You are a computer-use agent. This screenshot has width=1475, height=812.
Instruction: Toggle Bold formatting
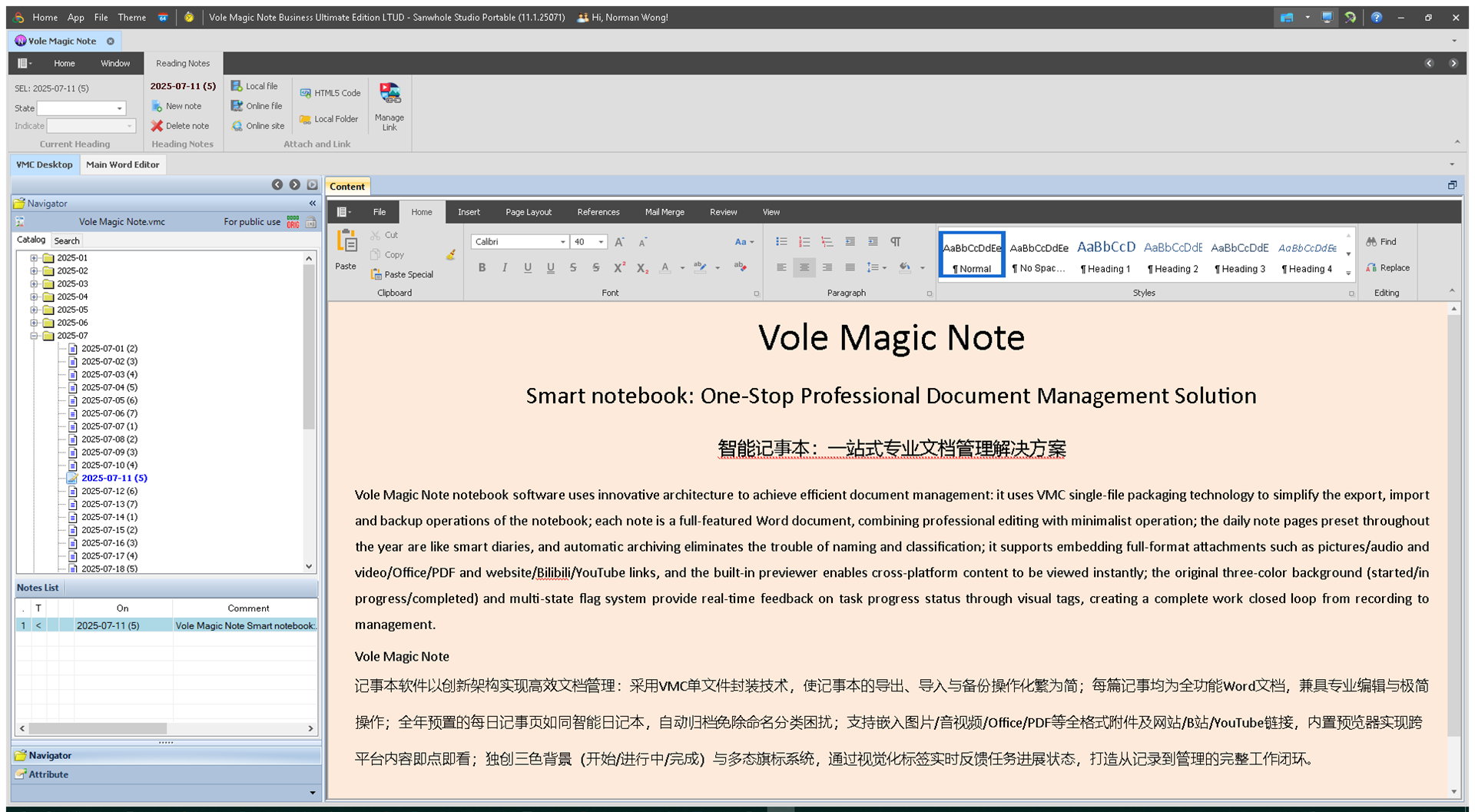pos(482,267)
